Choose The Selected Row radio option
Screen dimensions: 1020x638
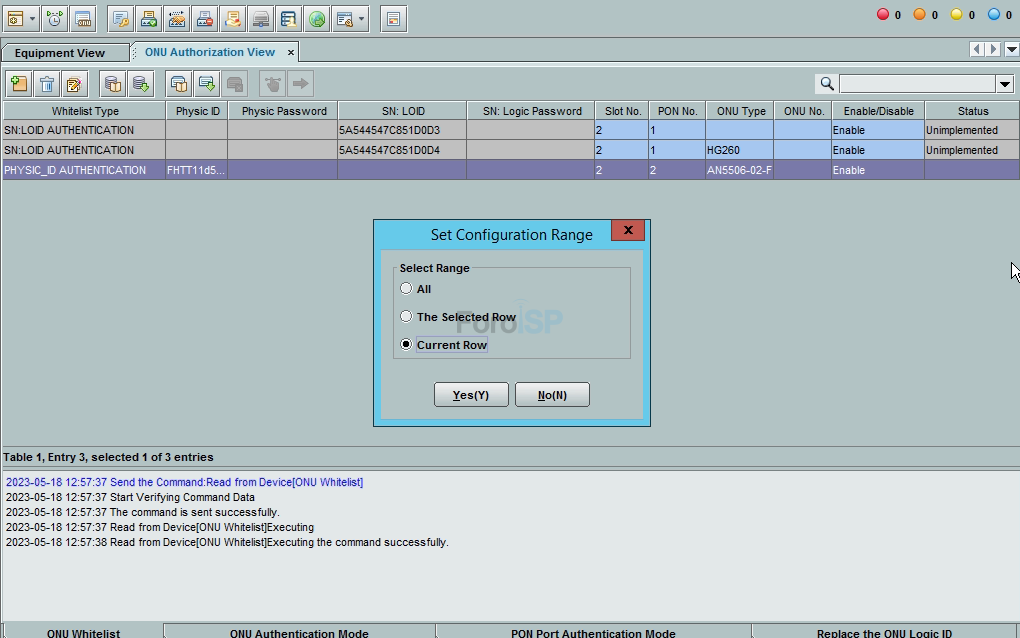[x=406, y=317]
